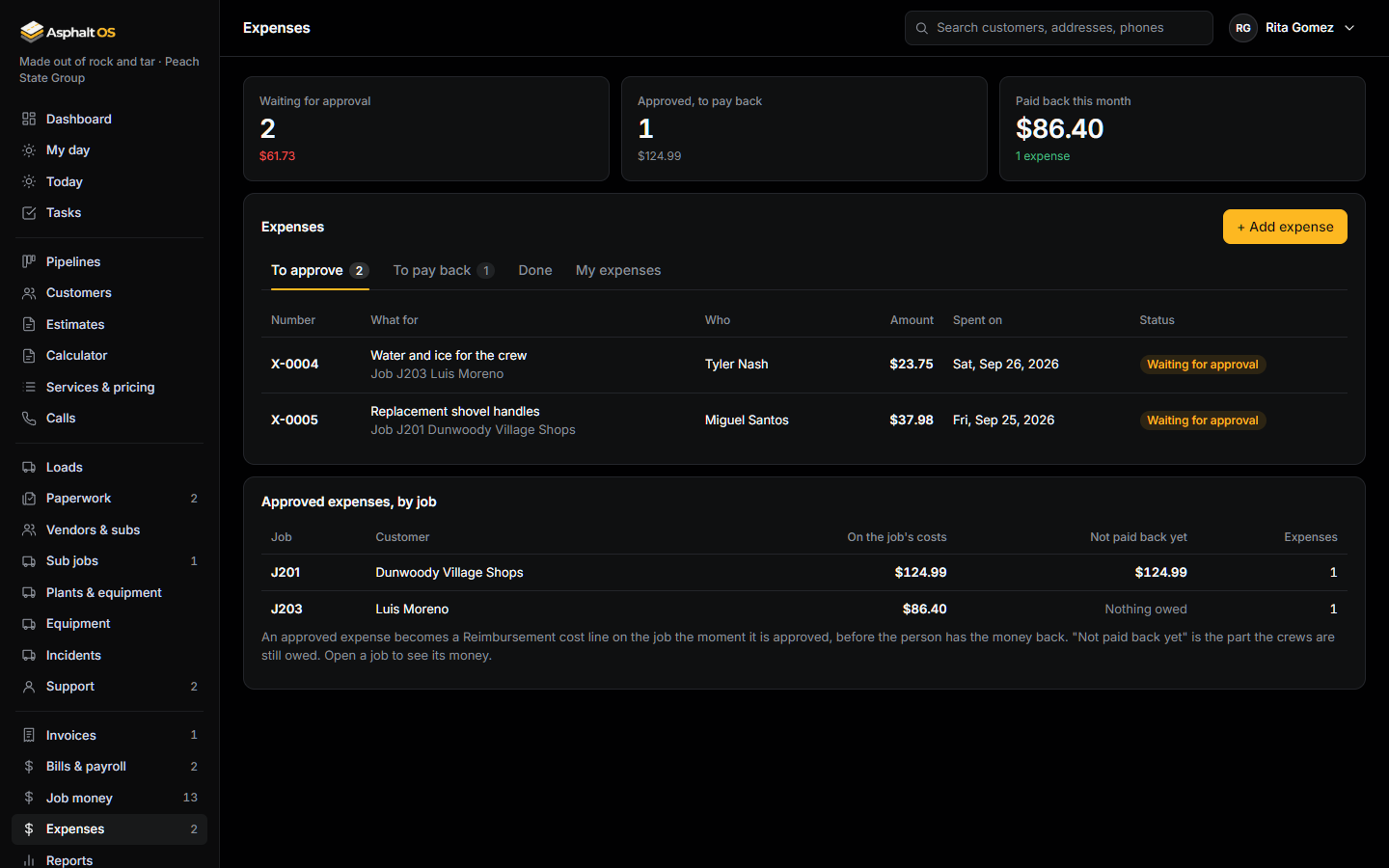Go to Job money in sidebar

point(109,798)
